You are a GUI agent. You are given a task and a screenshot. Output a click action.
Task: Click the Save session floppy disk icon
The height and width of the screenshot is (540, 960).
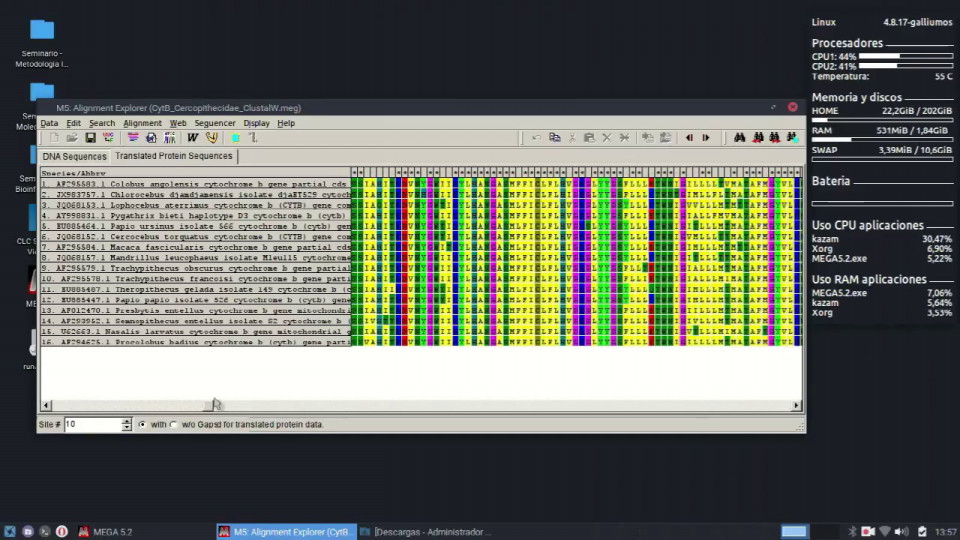[x=90, y=138]
